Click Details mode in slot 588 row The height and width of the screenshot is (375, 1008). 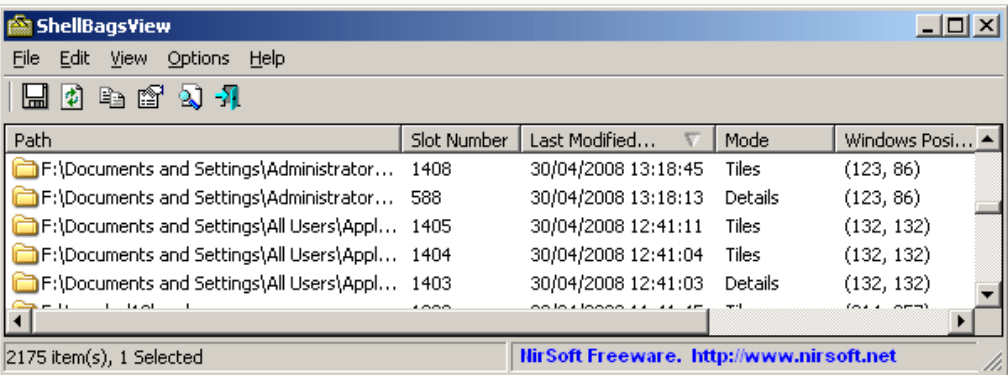752,197
